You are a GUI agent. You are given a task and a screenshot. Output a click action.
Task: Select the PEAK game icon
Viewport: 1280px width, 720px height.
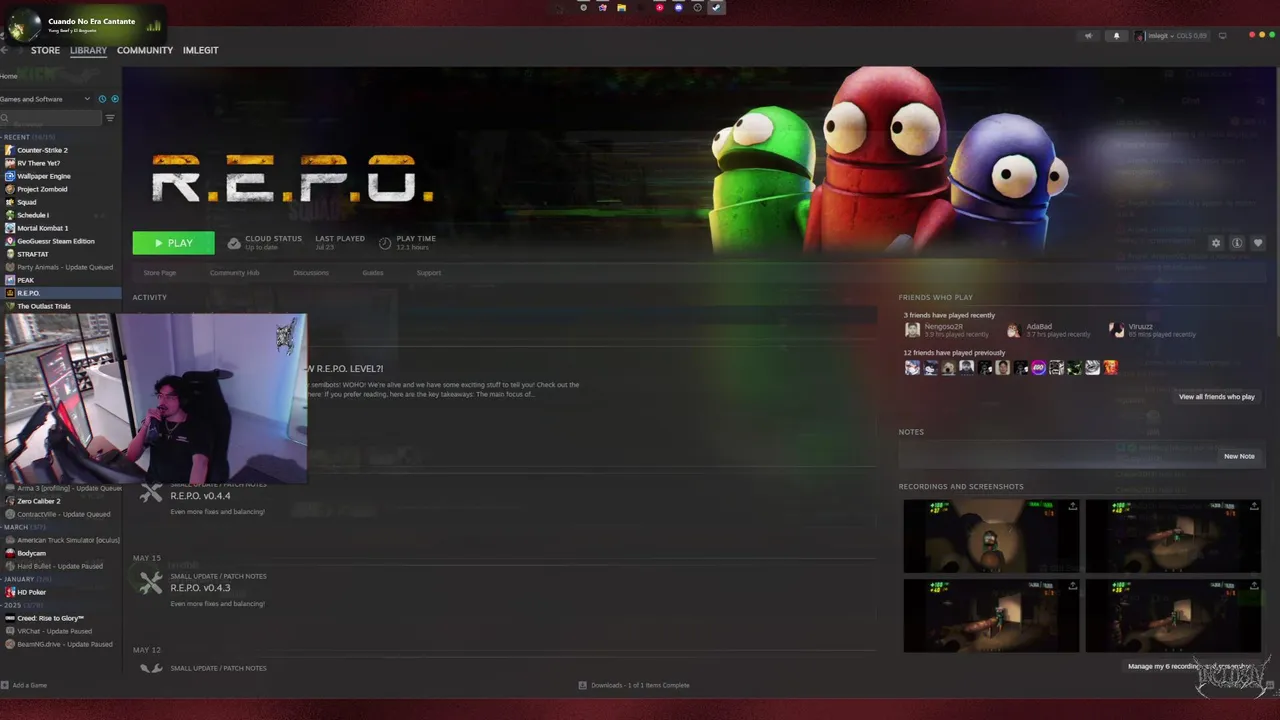click(x=10, y=280)
